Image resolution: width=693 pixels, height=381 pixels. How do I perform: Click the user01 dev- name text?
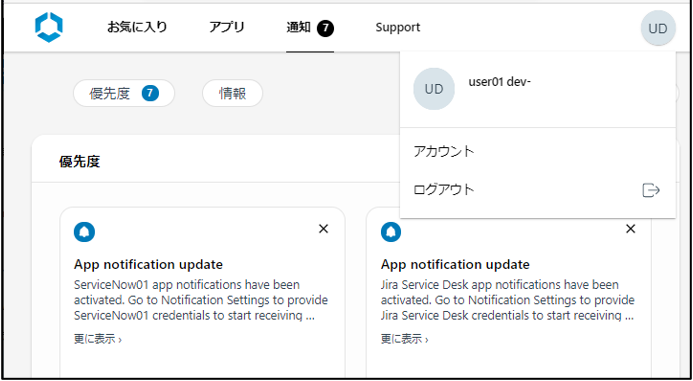click(499, 82)
